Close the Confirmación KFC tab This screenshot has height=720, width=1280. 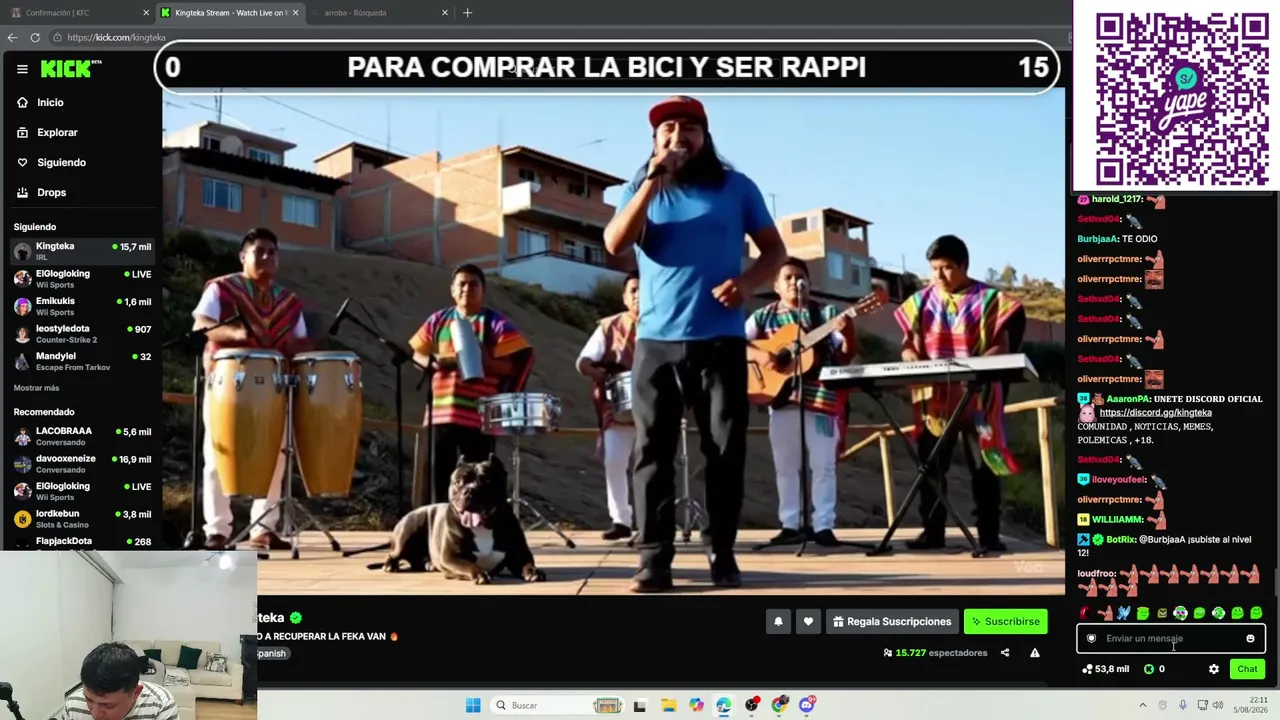[146, 13]
